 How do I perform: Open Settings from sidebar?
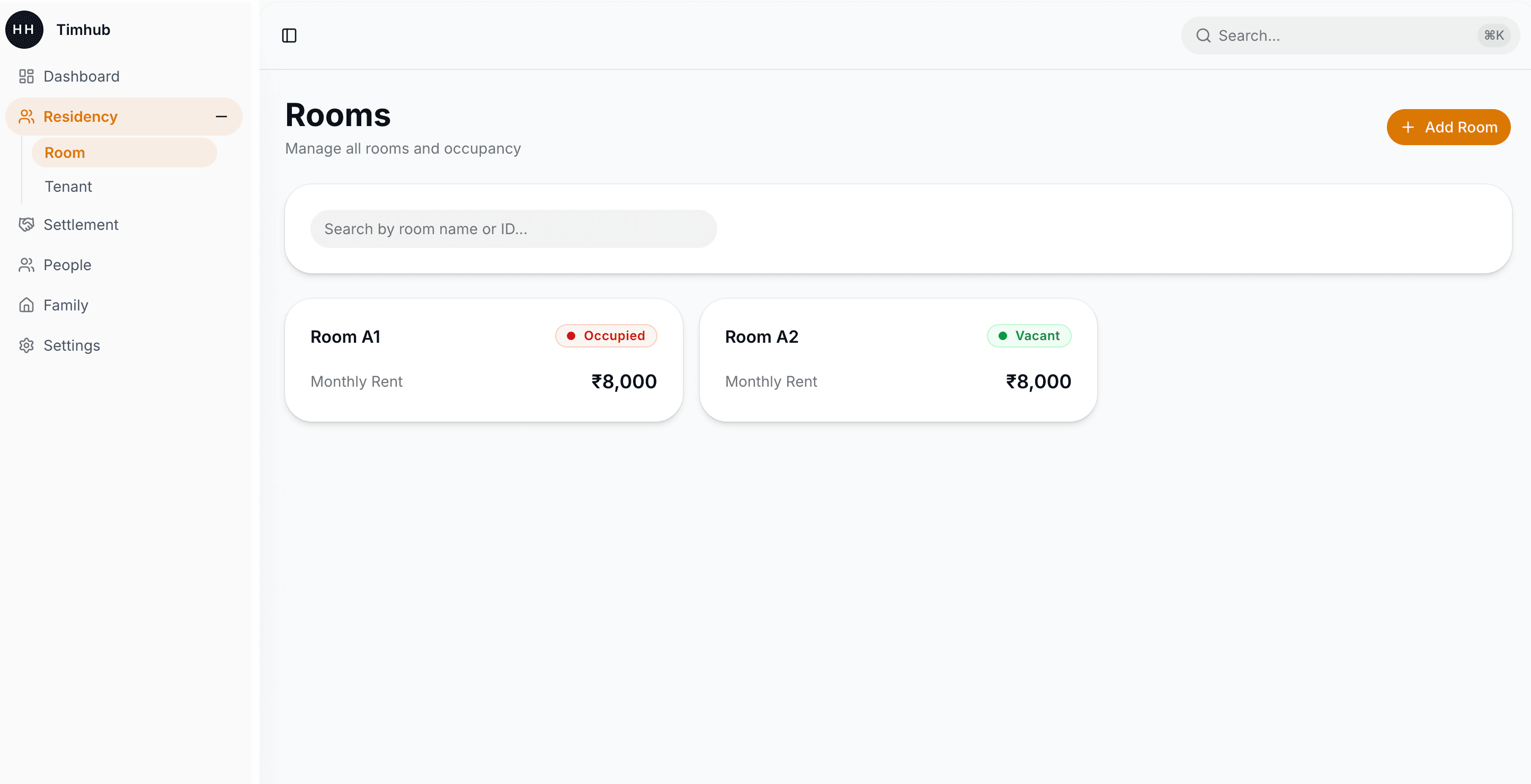point(123,345)
